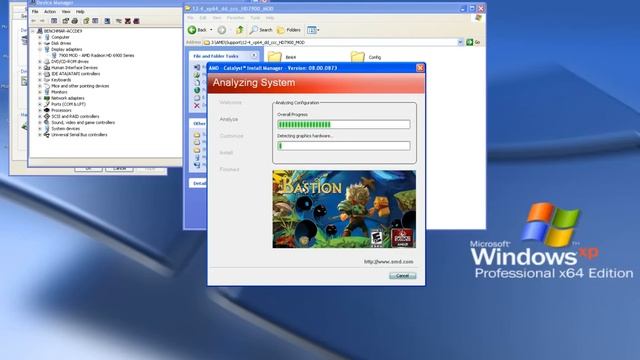Expand the Network adapters node
Viewport: 640px width, 360px height.
tap(40, 98)
